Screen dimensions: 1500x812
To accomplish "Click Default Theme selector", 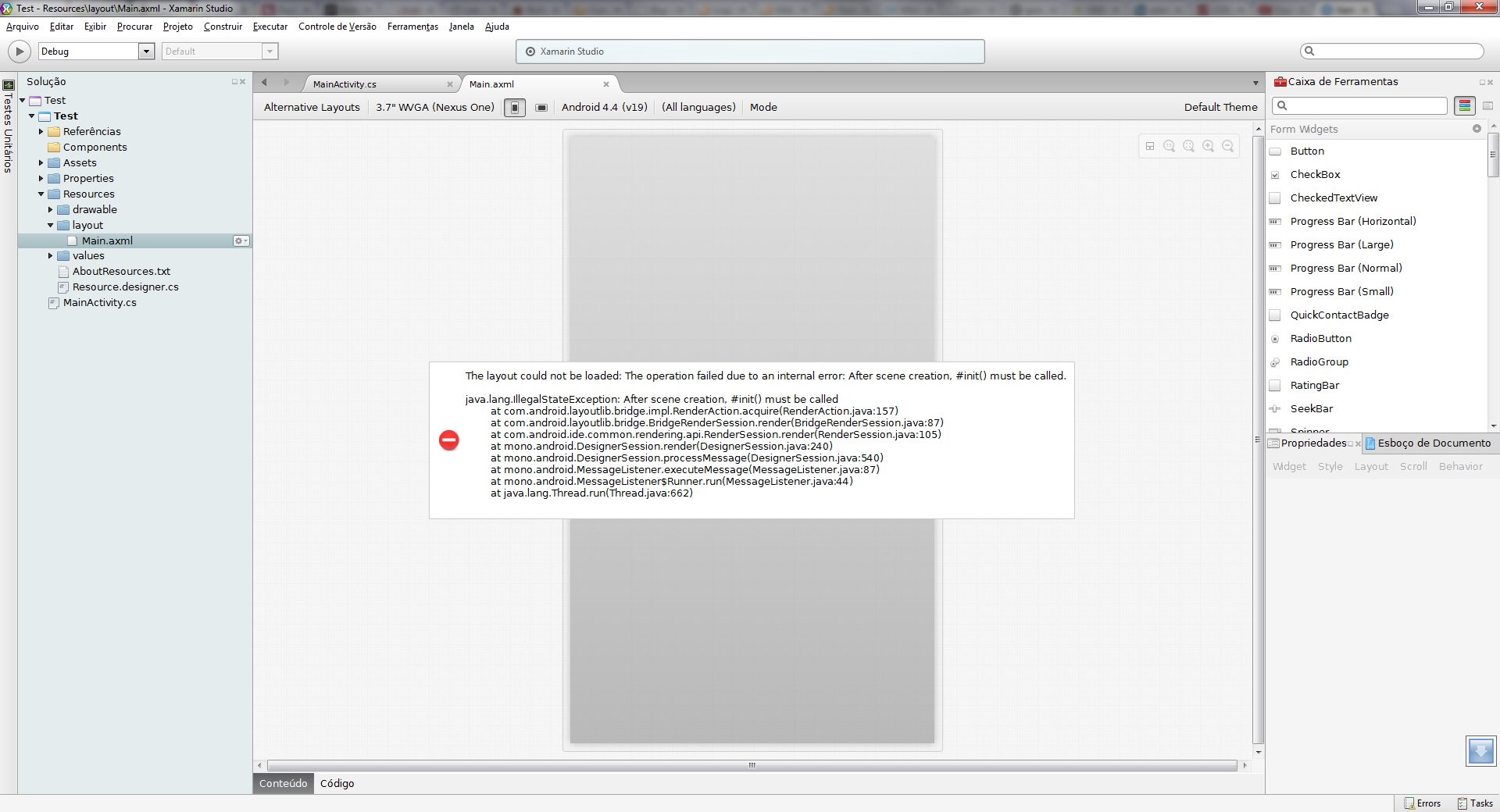I will tap(1220, 108).
